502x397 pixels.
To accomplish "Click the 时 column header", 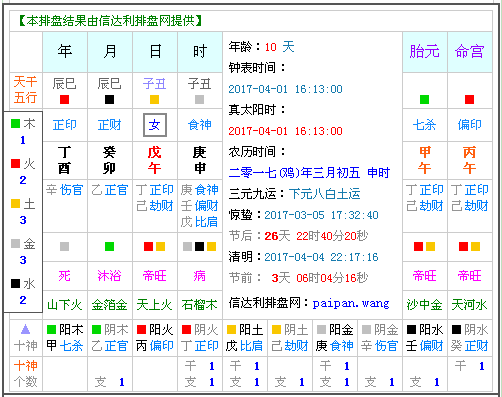I will point(200,52).
